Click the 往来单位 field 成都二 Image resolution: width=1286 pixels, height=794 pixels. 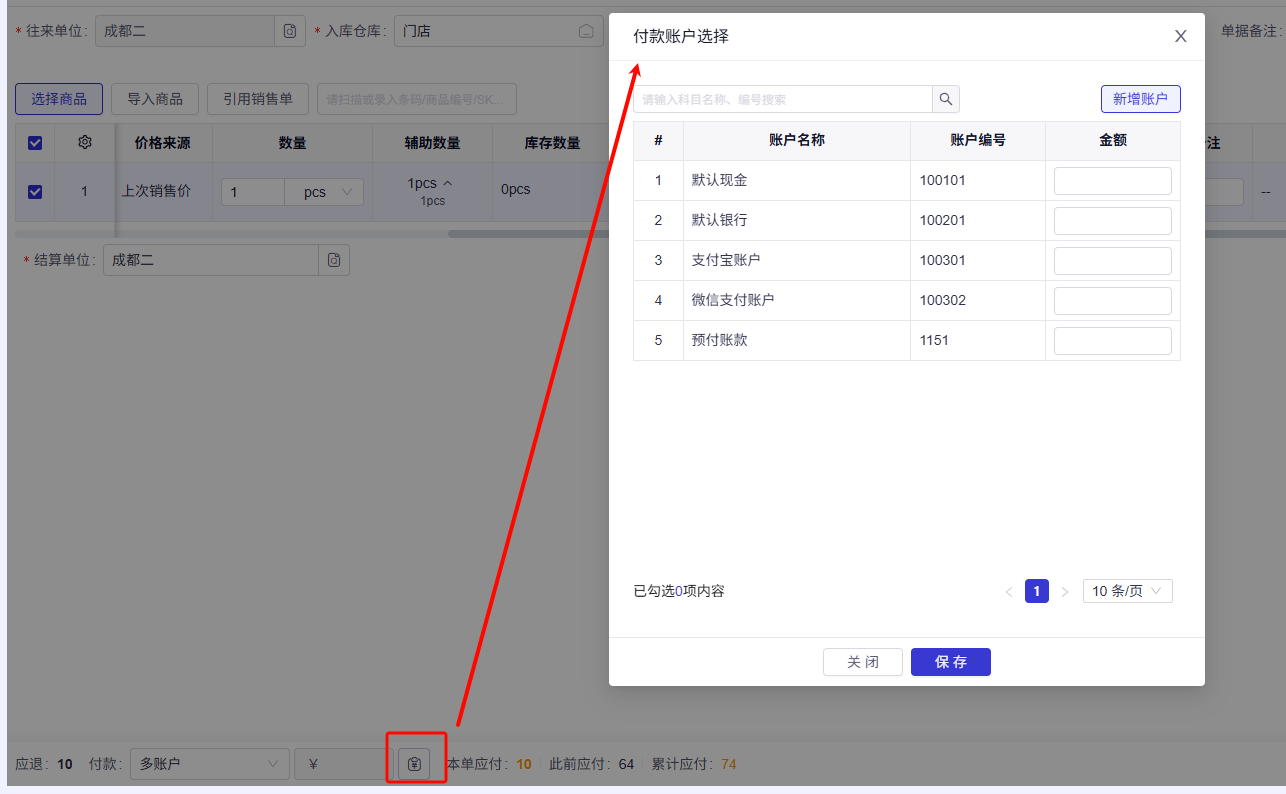185,31
